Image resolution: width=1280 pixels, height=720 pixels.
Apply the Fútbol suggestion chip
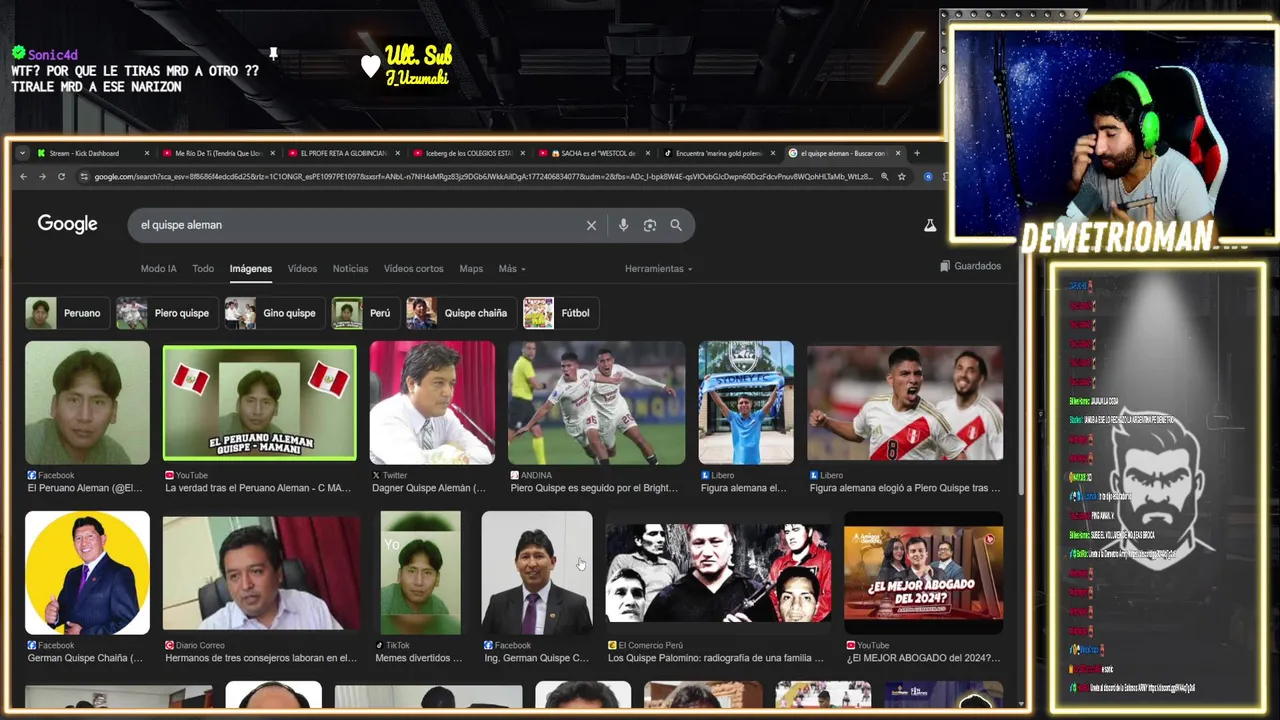[x=560, y=313]
